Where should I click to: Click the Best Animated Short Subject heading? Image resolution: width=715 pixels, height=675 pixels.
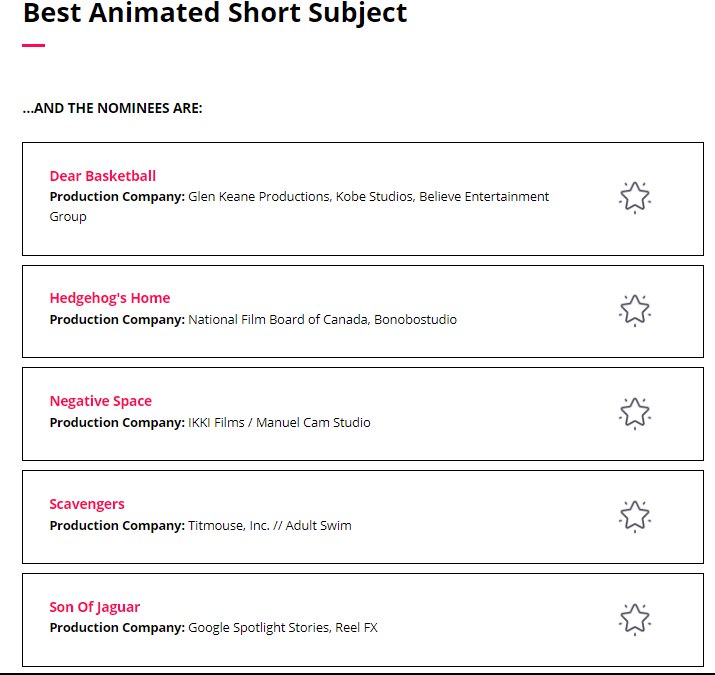tap(215, 14)
